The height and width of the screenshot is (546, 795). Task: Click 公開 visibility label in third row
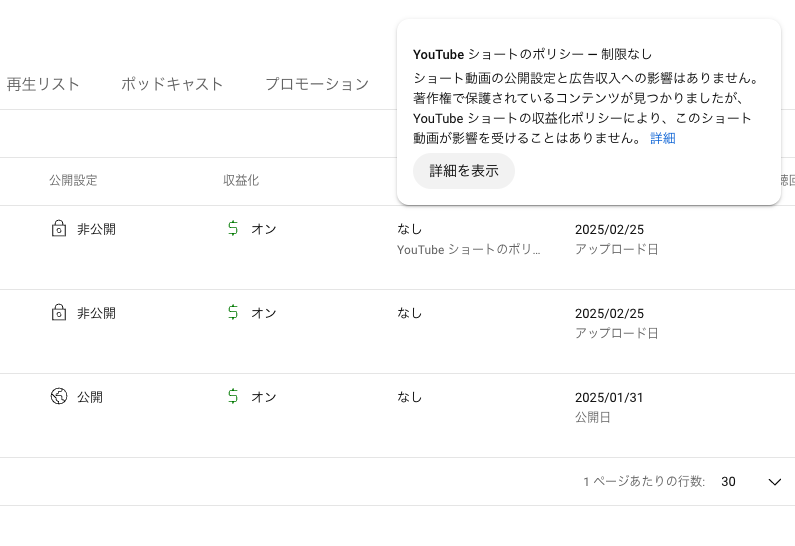90,397
